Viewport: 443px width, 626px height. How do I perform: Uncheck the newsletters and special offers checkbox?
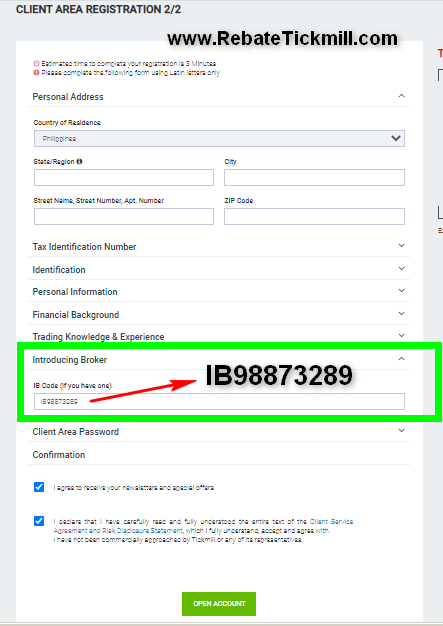(39, 487)
